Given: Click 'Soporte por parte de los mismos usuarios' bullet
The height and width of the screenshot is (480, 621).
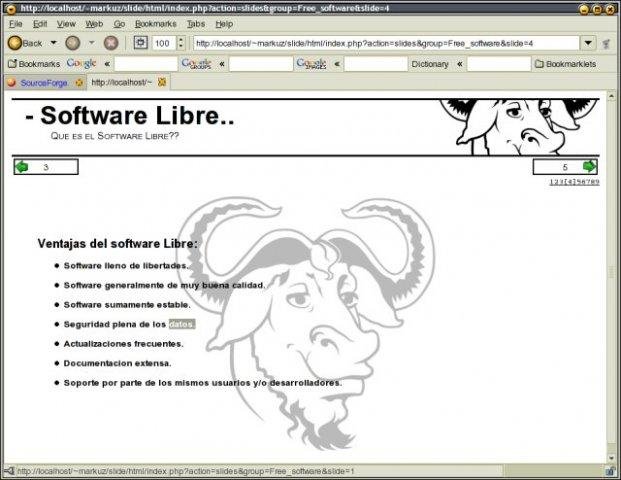Looking at the screenshot, I should [203, 383].
